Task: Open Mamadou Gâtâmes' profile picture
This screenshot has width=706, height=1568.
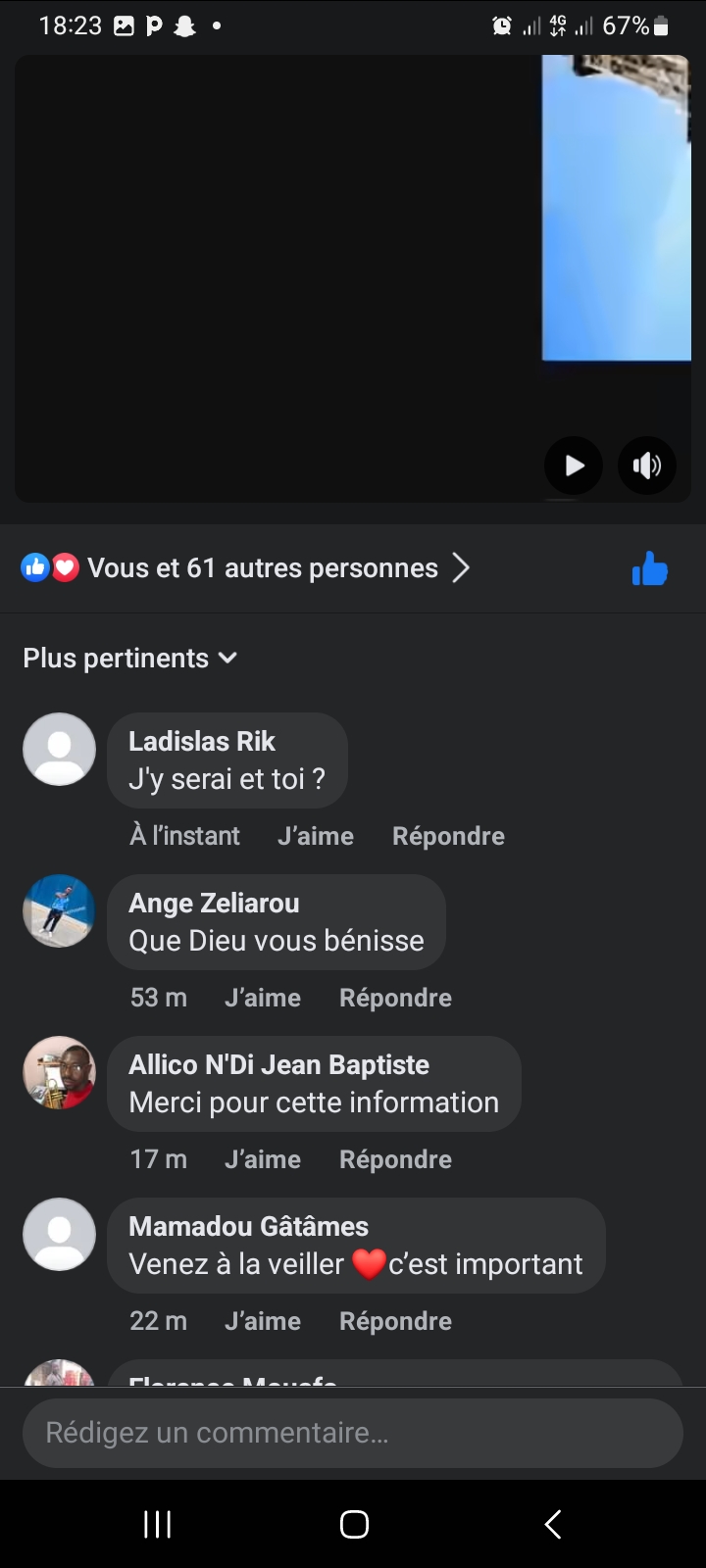Action: tap(59, 1235)
